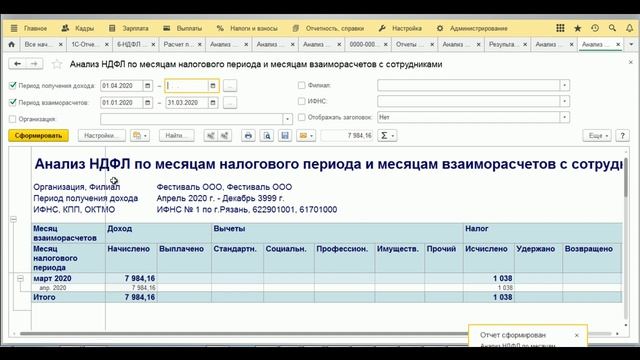Go to the home page tab icon
The height and width of the screenshot is (360, 640).
(11, 44)
